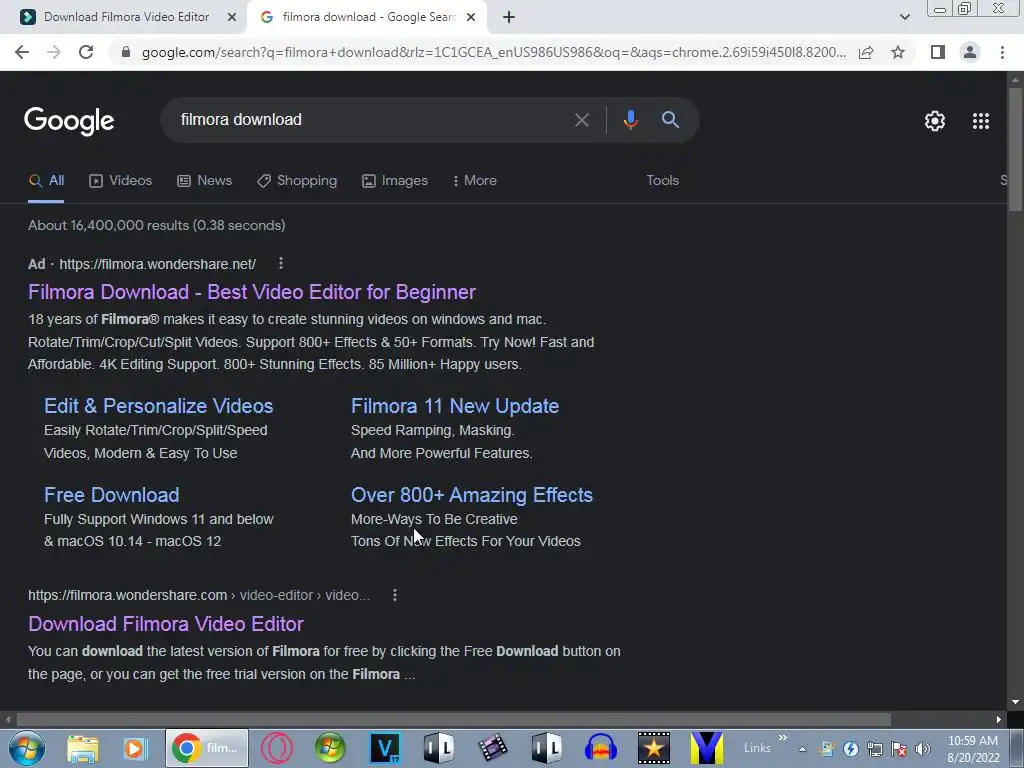Share this page via share icon

(866, 52)
